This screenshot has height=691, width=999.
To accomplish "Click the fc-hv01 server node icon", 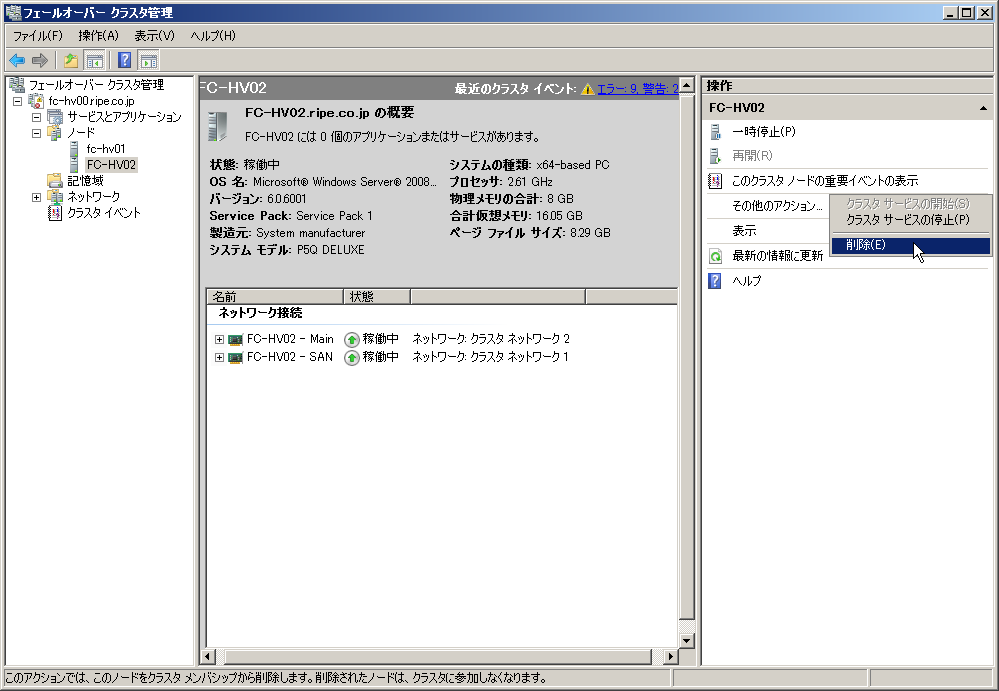I will pyautogui.click(x=74, y=149).
